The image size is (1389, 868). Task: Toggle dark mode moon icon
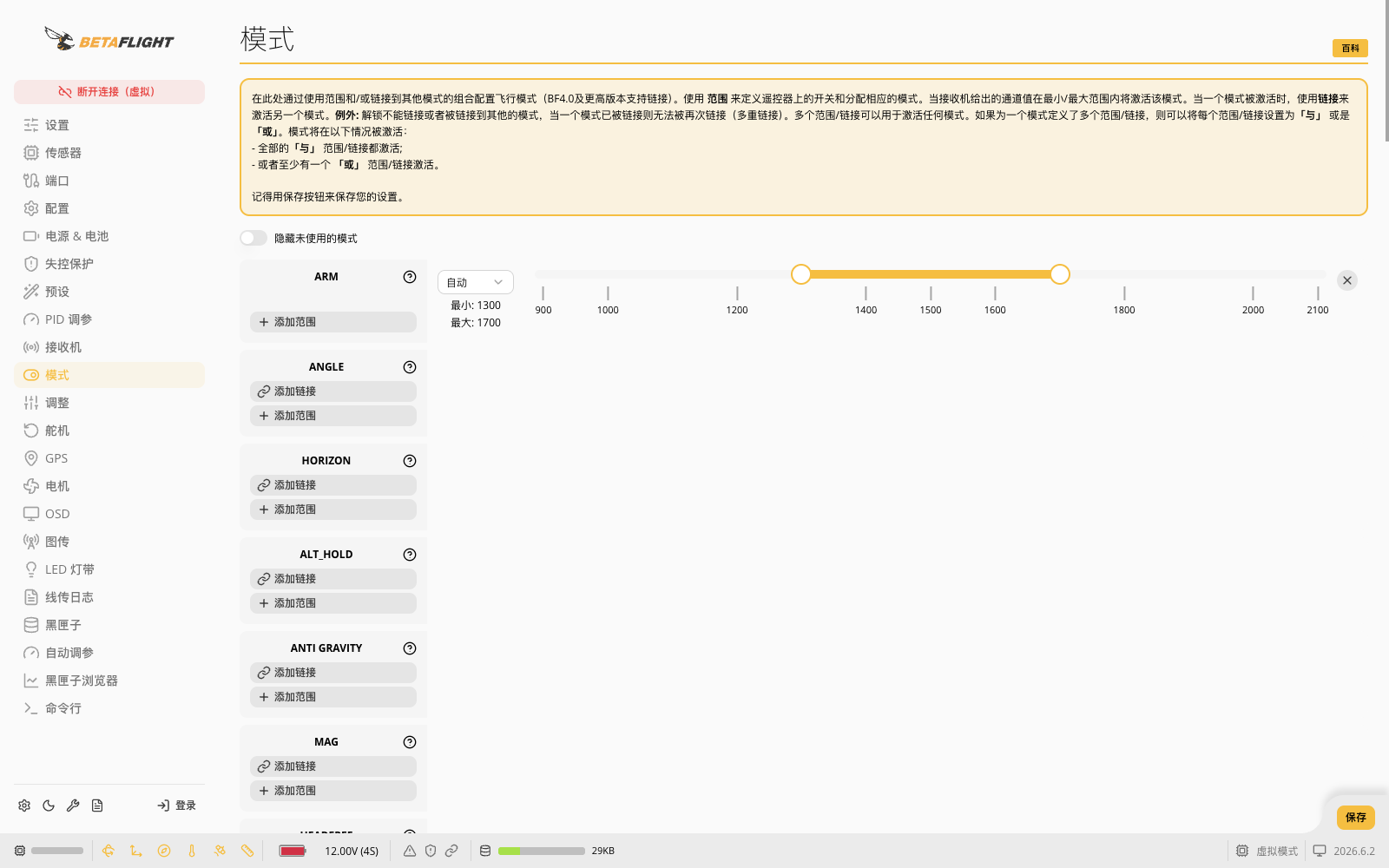point(49,806)
